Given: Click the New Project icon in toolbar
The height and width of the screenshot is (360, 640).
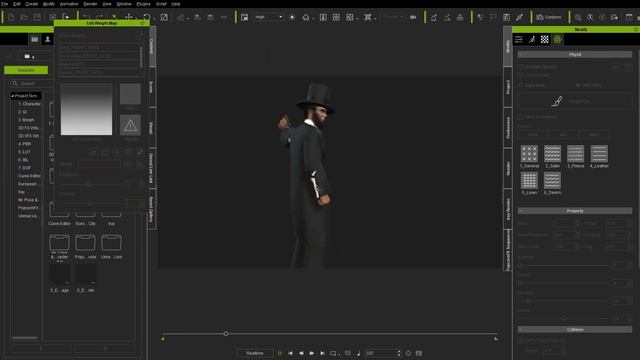Looking at the screenshot, I should (11, 17).
